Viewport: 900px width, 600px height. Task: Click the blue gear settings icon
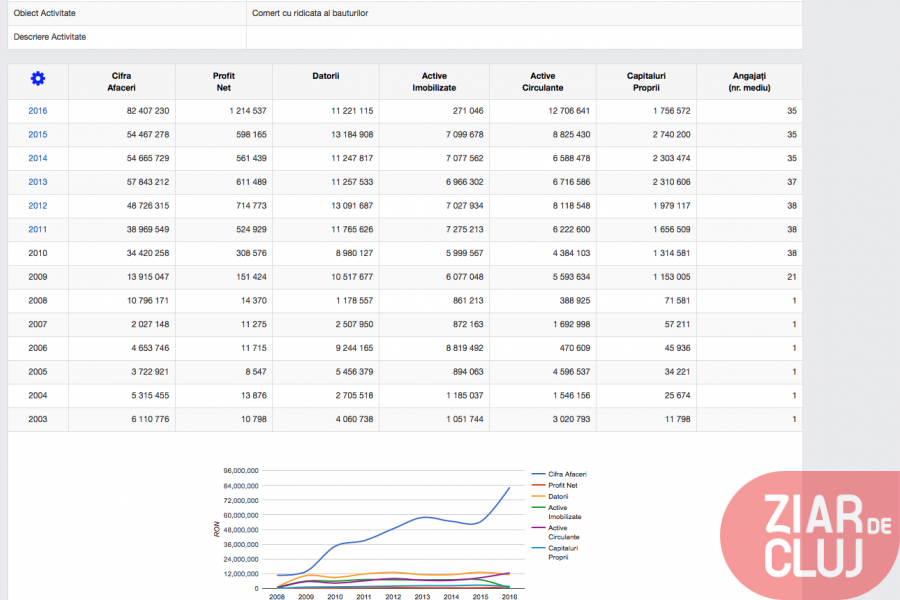(38, 79)
